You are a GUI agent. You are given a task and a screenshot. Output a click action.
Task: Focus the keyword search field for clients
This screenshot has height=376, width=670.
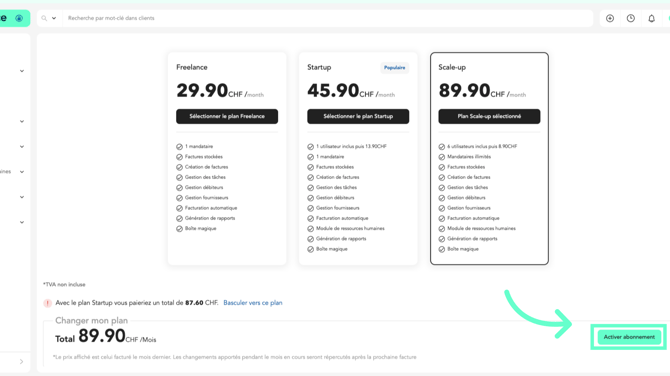[327, 18]
